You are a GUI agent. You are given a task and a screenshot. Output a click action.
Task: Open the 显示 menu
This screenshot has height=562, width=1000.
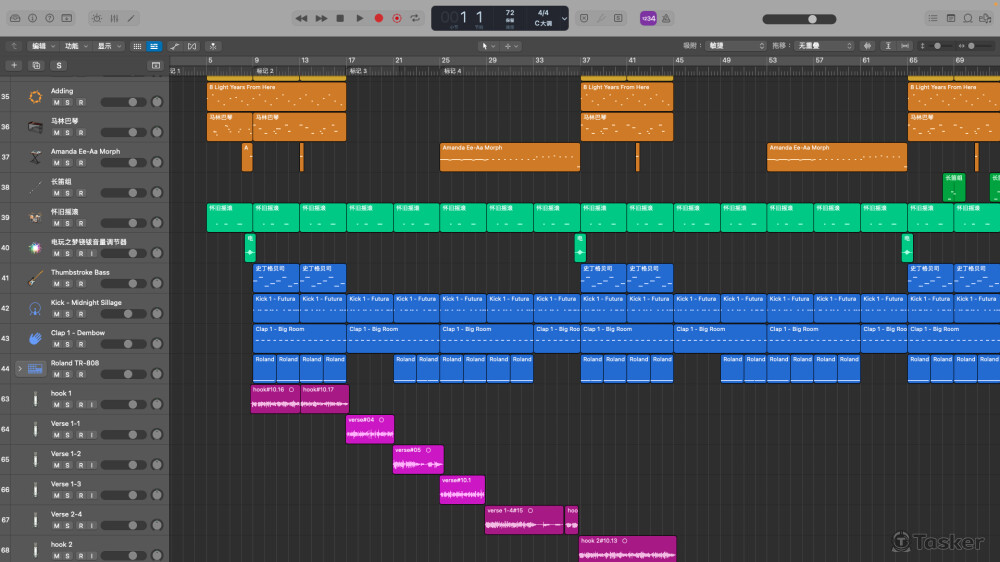[x=109, y=46]
